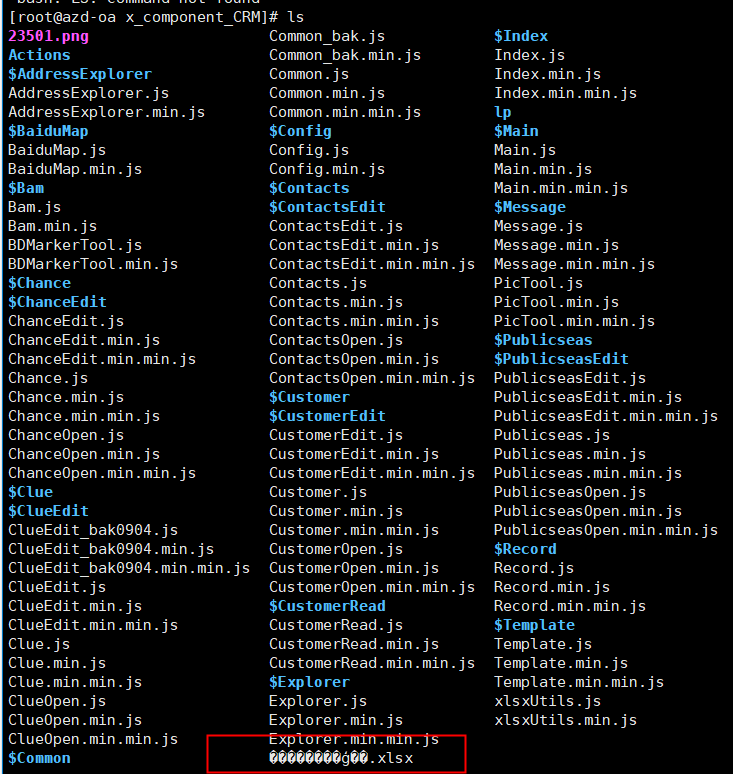The image size is (733, 774).
Task: Select the xlsxUtils.min.js file name
Action: click(x=565, y=720)
